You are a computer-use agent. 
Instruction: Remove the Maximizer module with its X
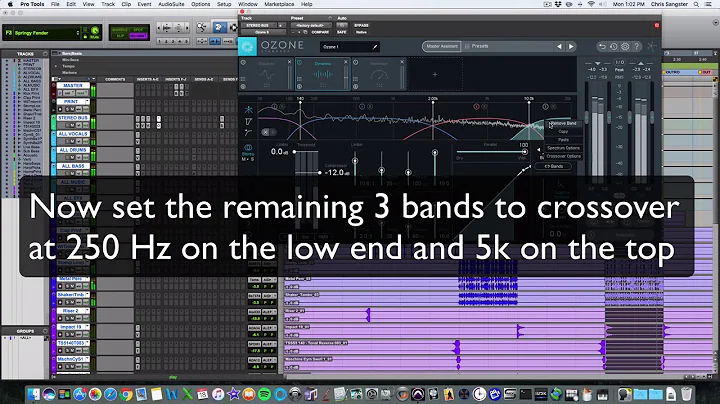click(x=402, y=62)
